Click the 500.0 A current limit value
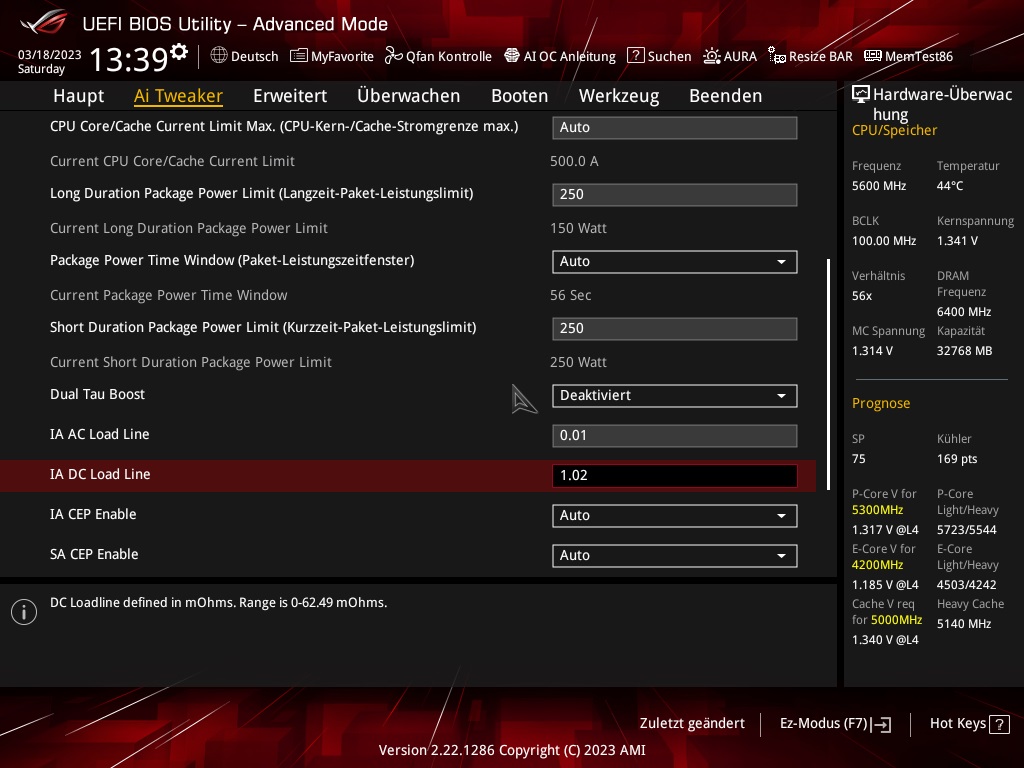Image resolution: width=1024 pixels, height=768 pixels. point(574,161)
